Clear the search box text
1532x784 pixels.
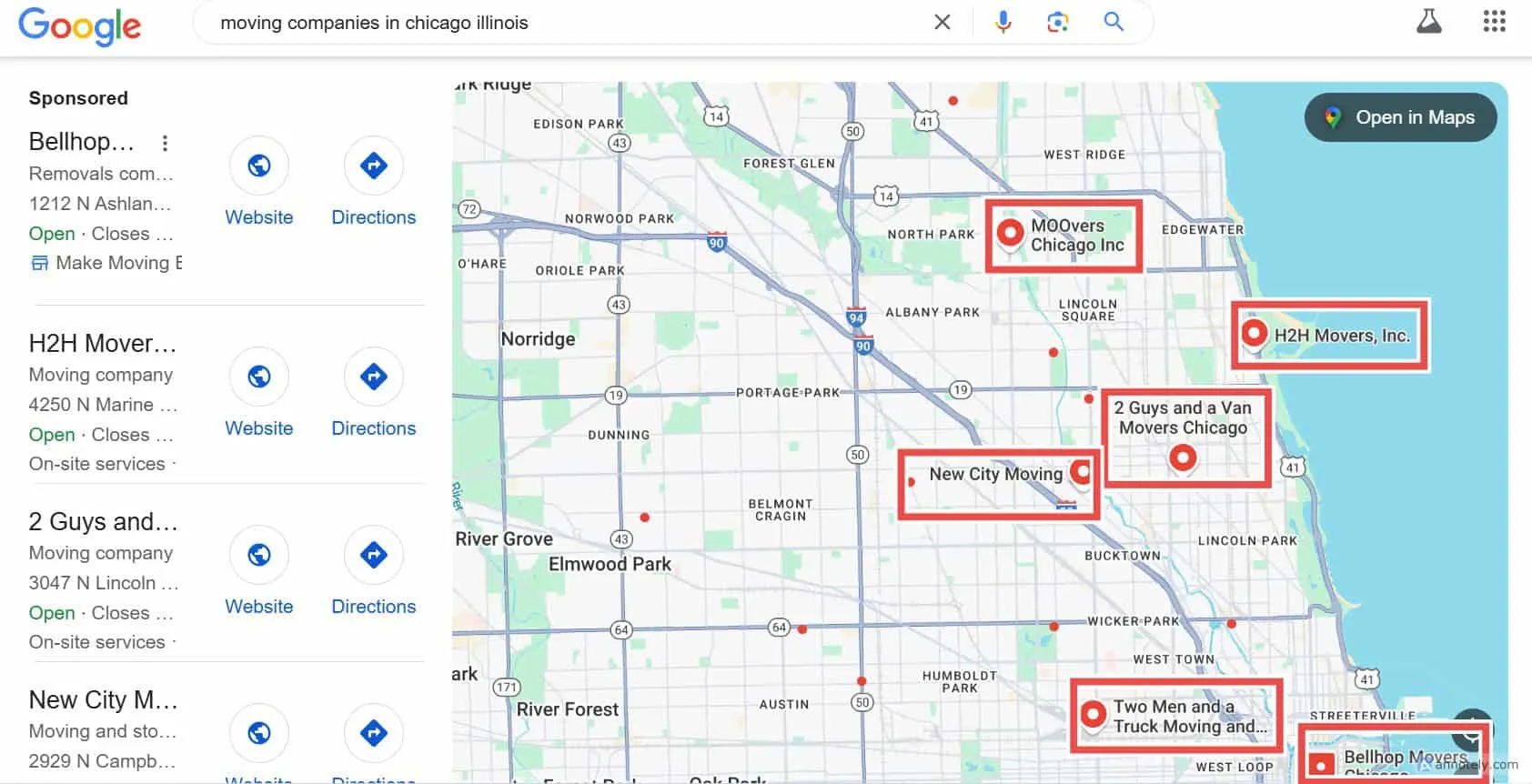coord(942,23)
